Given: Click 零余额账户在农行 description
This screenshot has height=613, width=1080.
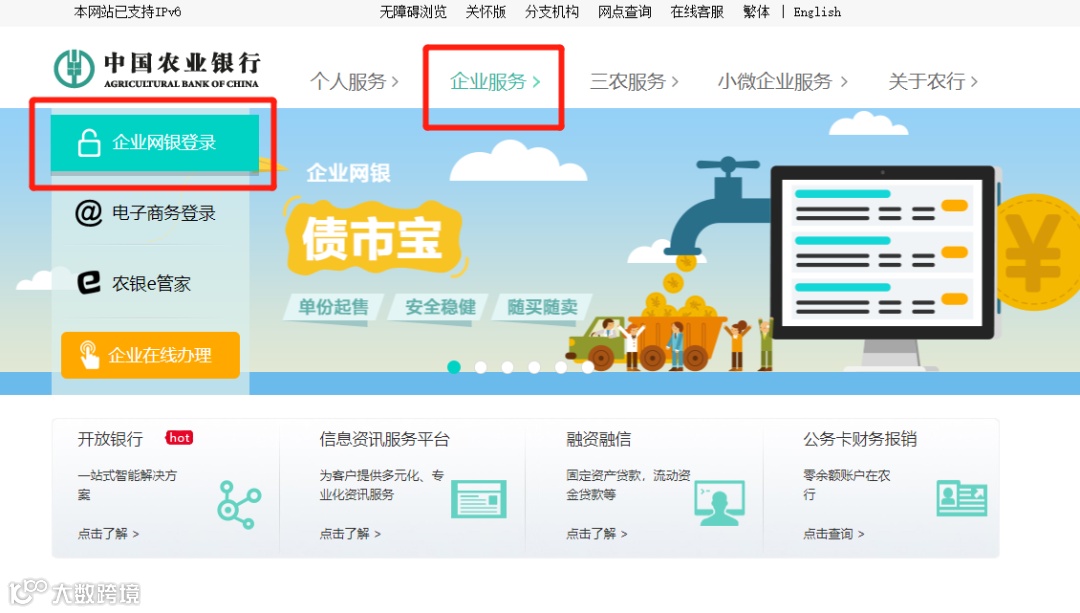Looking at the screenshot, I should [x=847, y=485].
